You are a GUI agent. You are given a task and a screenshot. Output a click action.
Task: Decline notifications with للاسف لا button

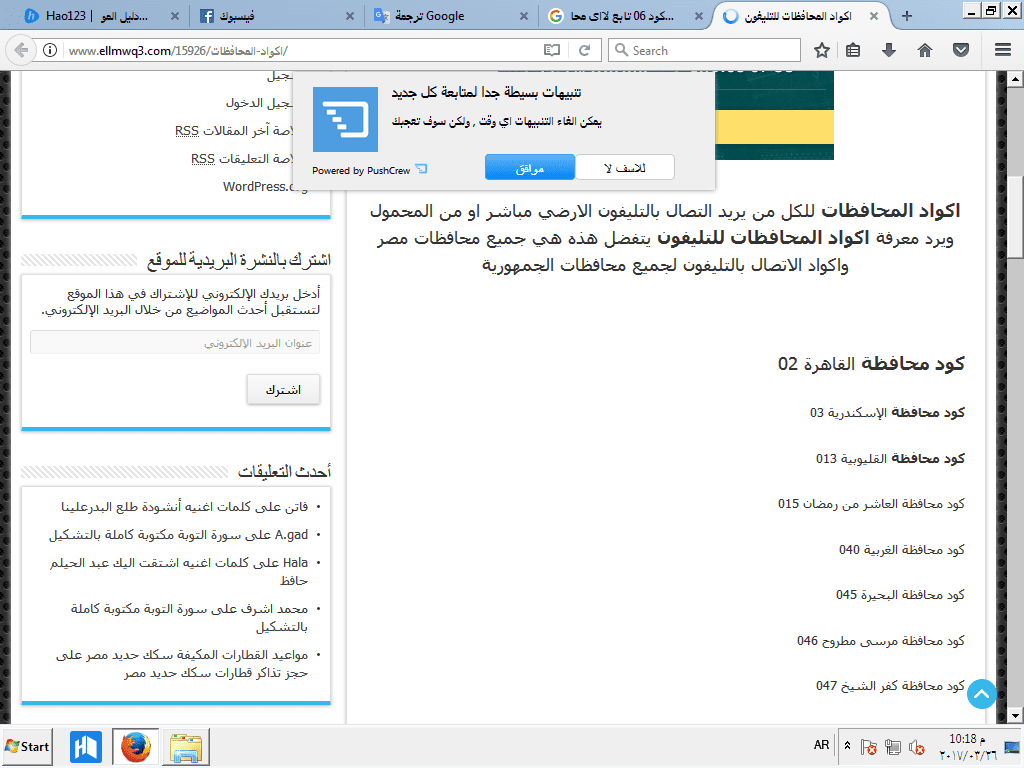coord(624,168)
